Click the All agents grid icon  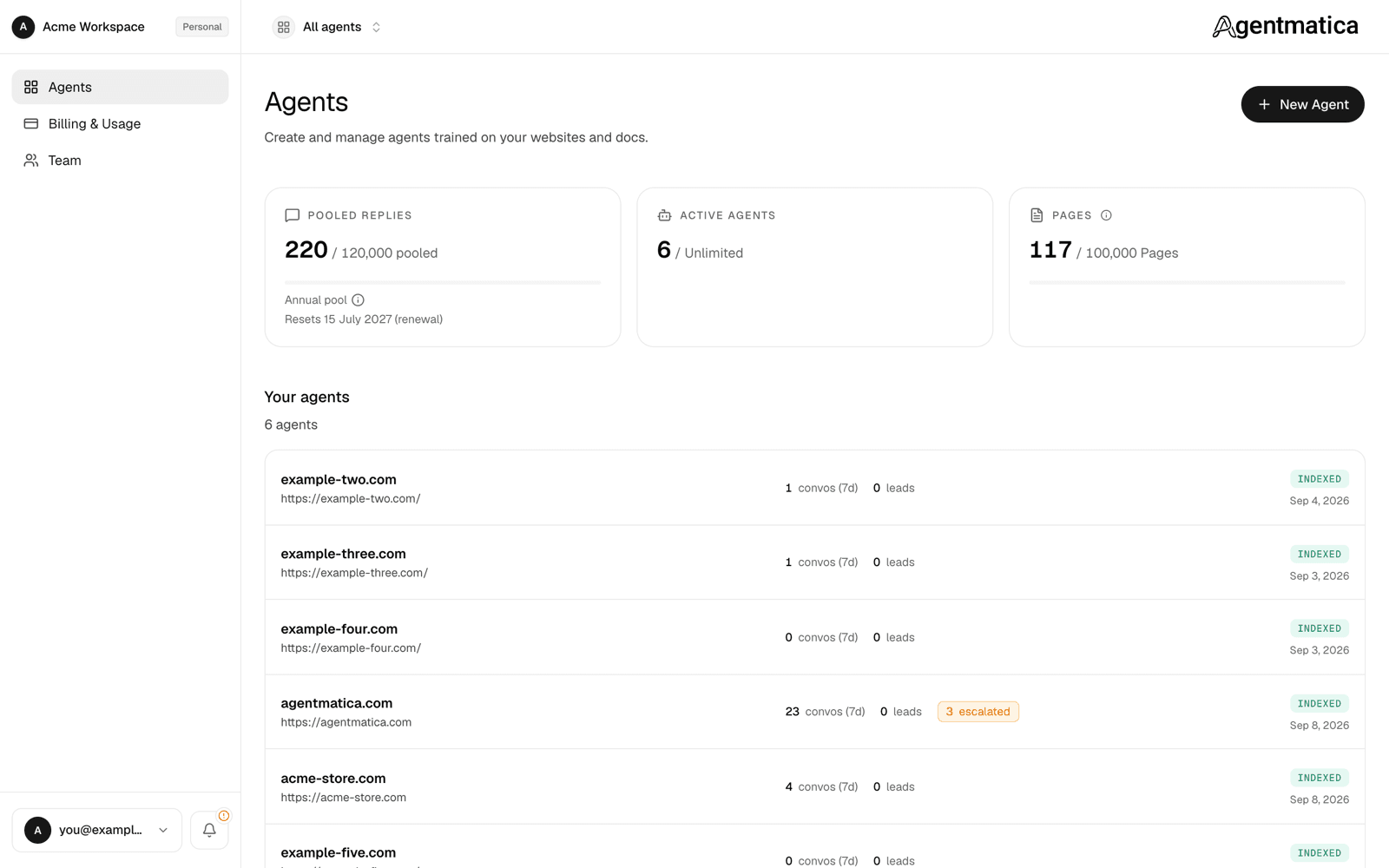284,27
